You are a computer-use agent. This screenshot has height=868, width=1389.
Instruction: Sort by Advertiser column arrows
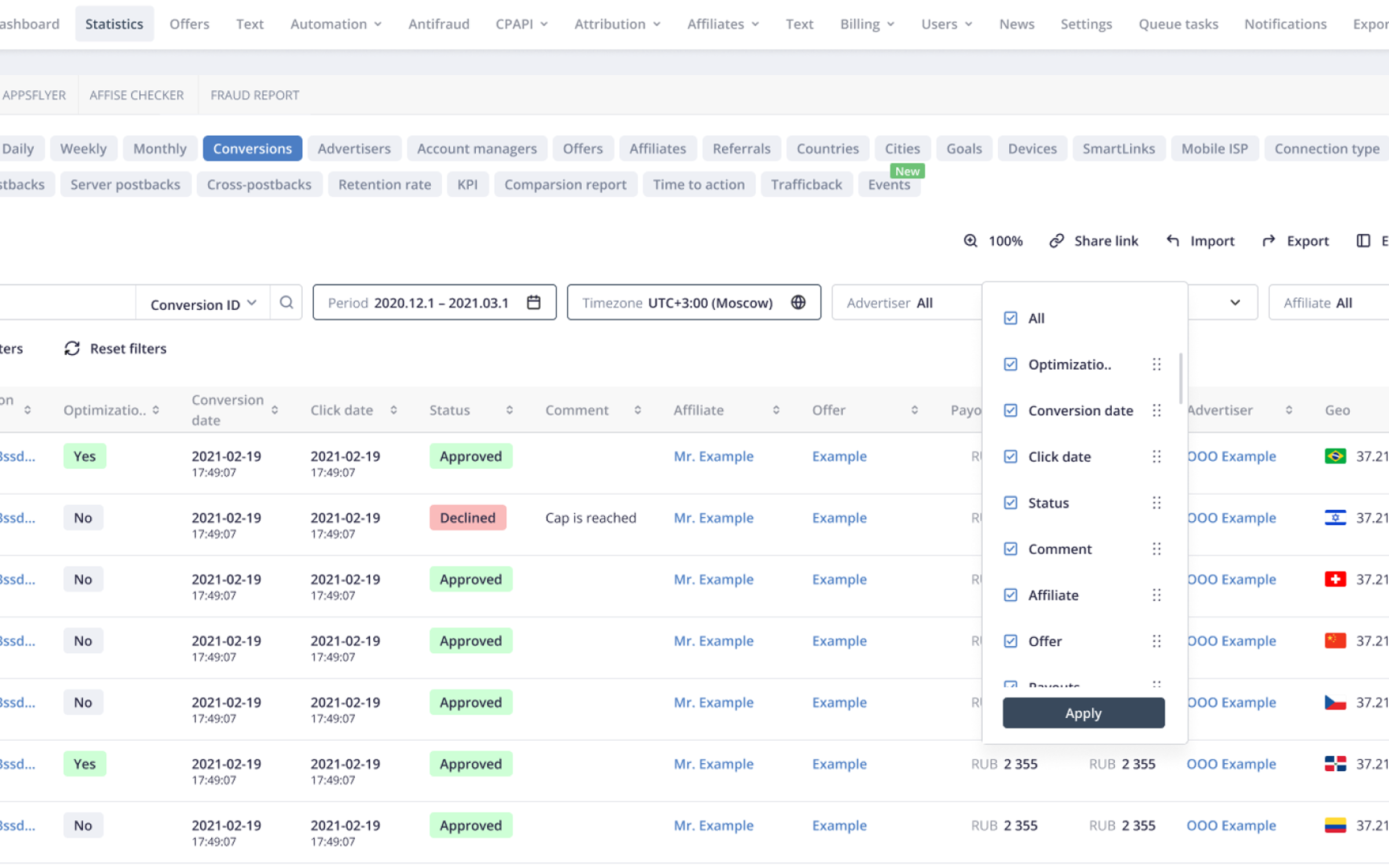[1289, 410]
